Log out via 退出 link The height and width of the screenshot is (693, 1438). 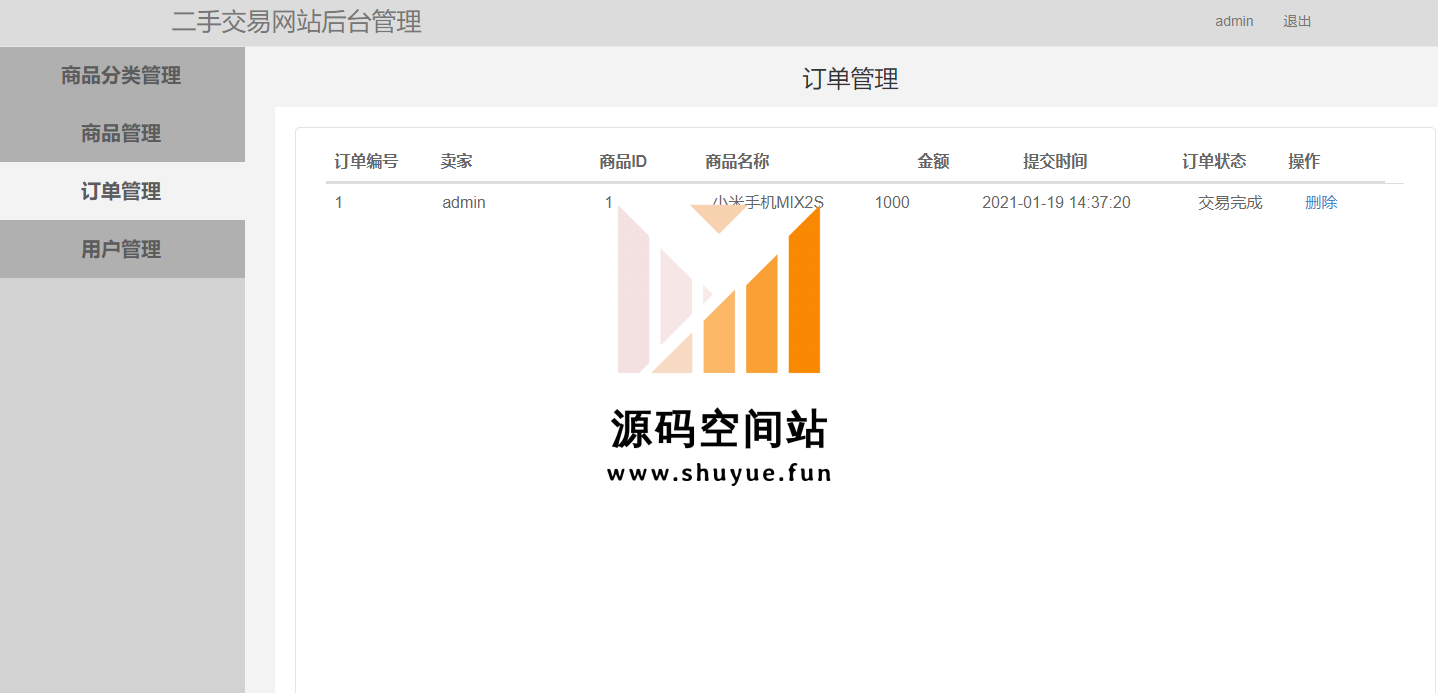coord(1297,21)
